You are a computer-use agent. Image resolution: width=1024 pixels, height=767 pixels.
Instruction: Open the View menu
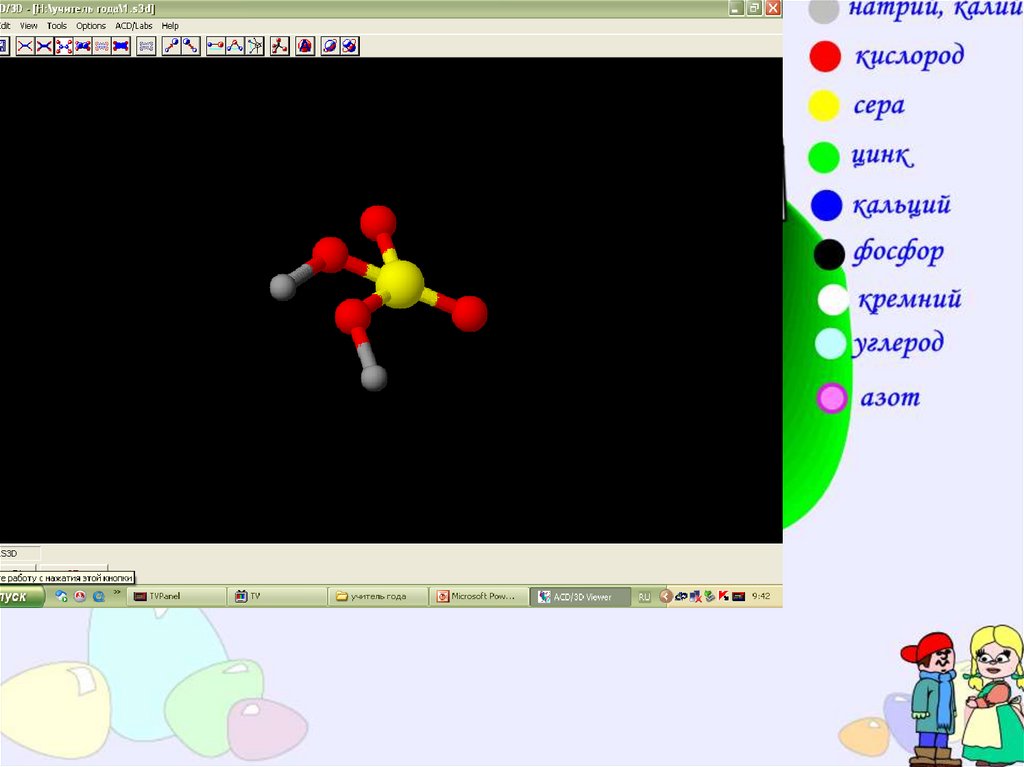click(29, 25)
